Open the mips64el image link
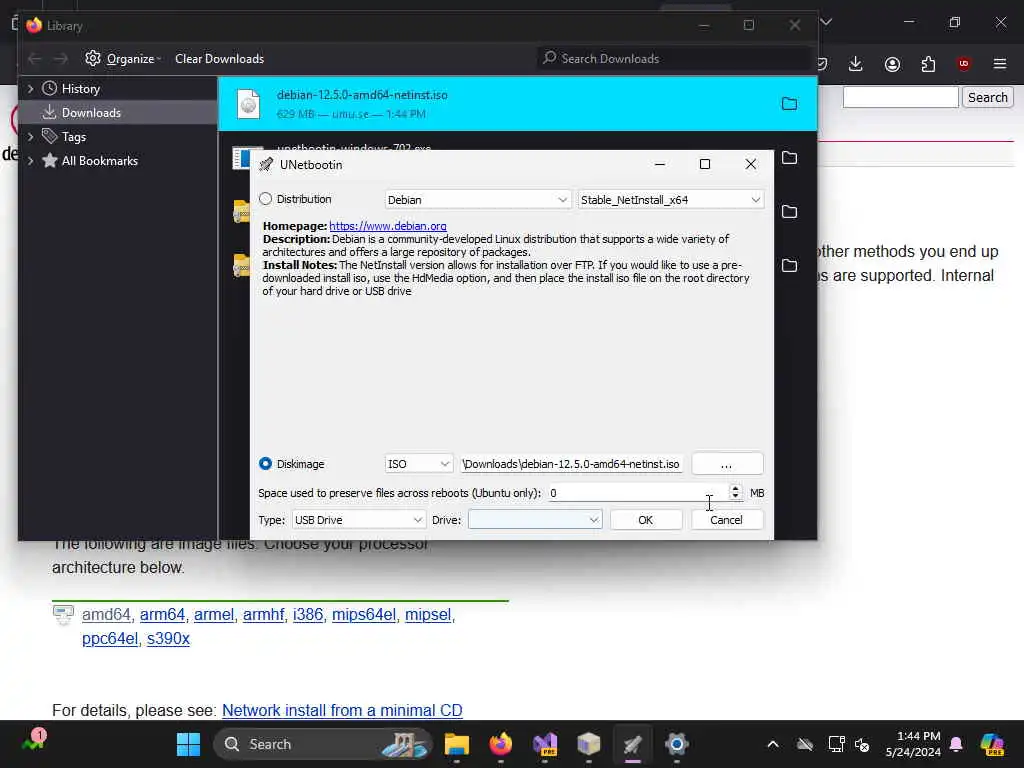 (364, 615)
